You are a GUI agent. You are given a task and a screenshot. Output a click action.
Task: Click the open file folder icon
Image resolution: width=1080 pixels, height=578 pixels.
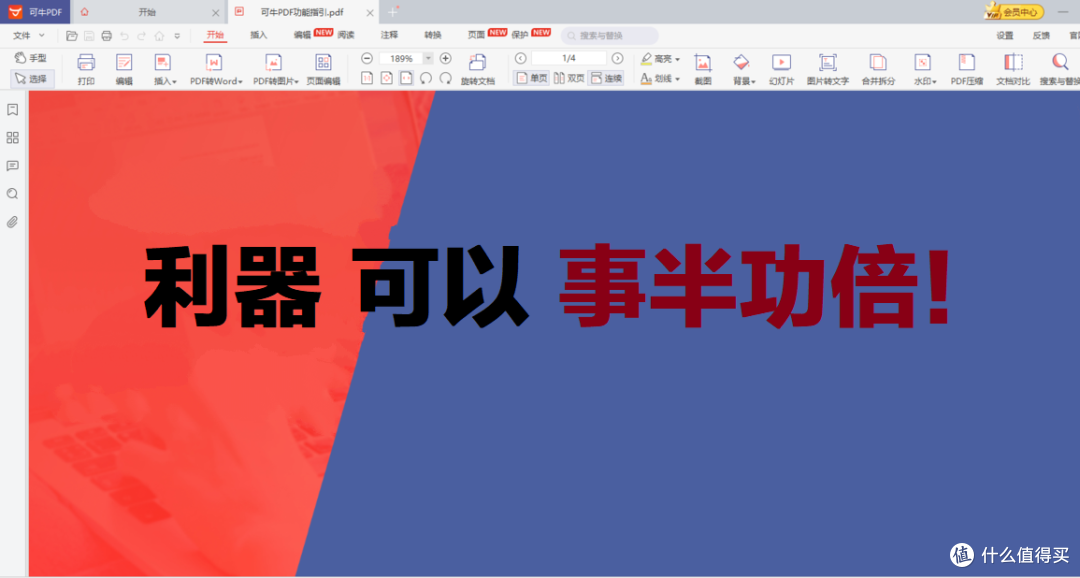click(x=72, y=36)
